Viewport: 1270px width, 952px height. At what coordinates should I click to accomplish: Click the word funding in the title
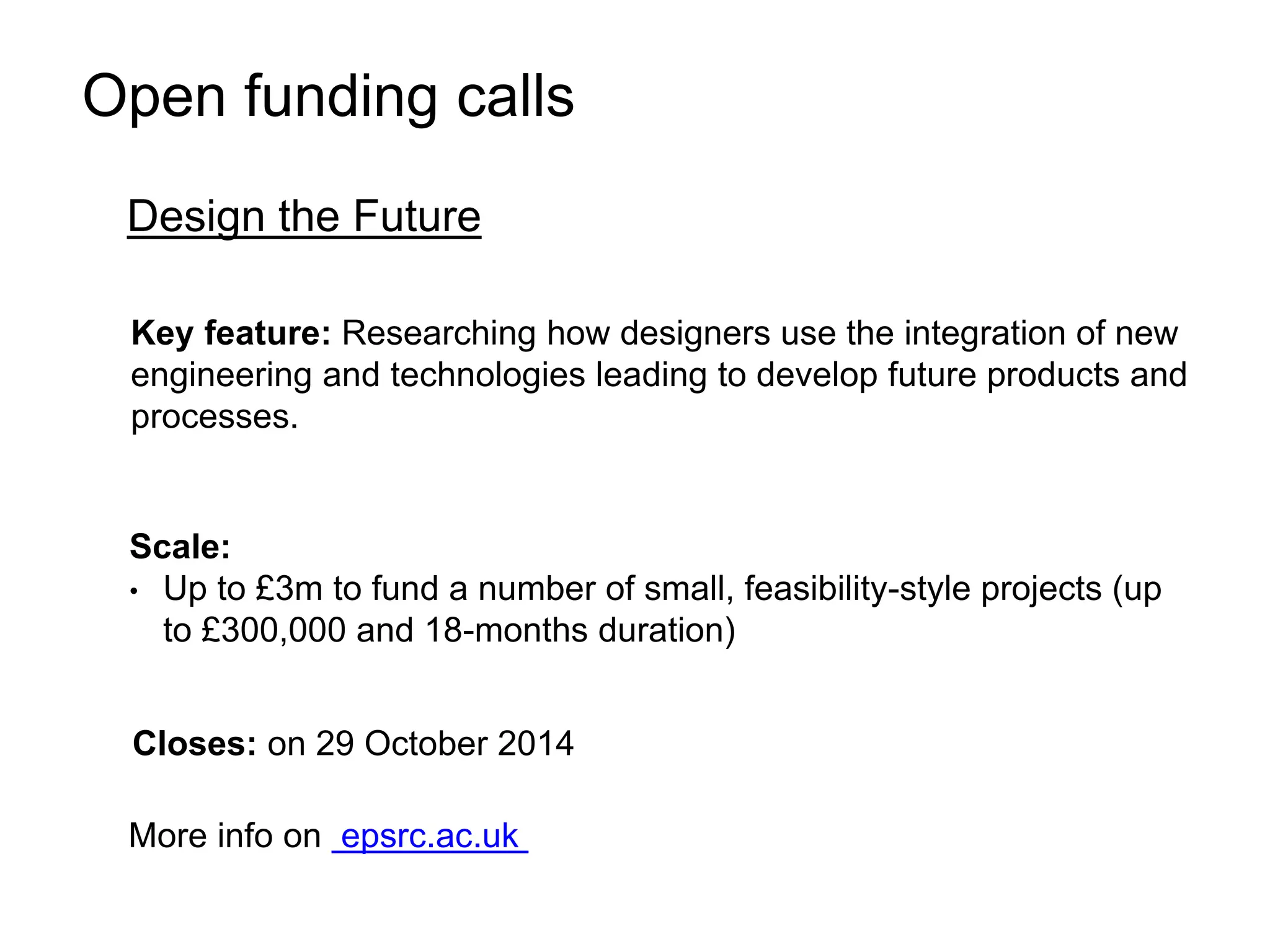341,97
